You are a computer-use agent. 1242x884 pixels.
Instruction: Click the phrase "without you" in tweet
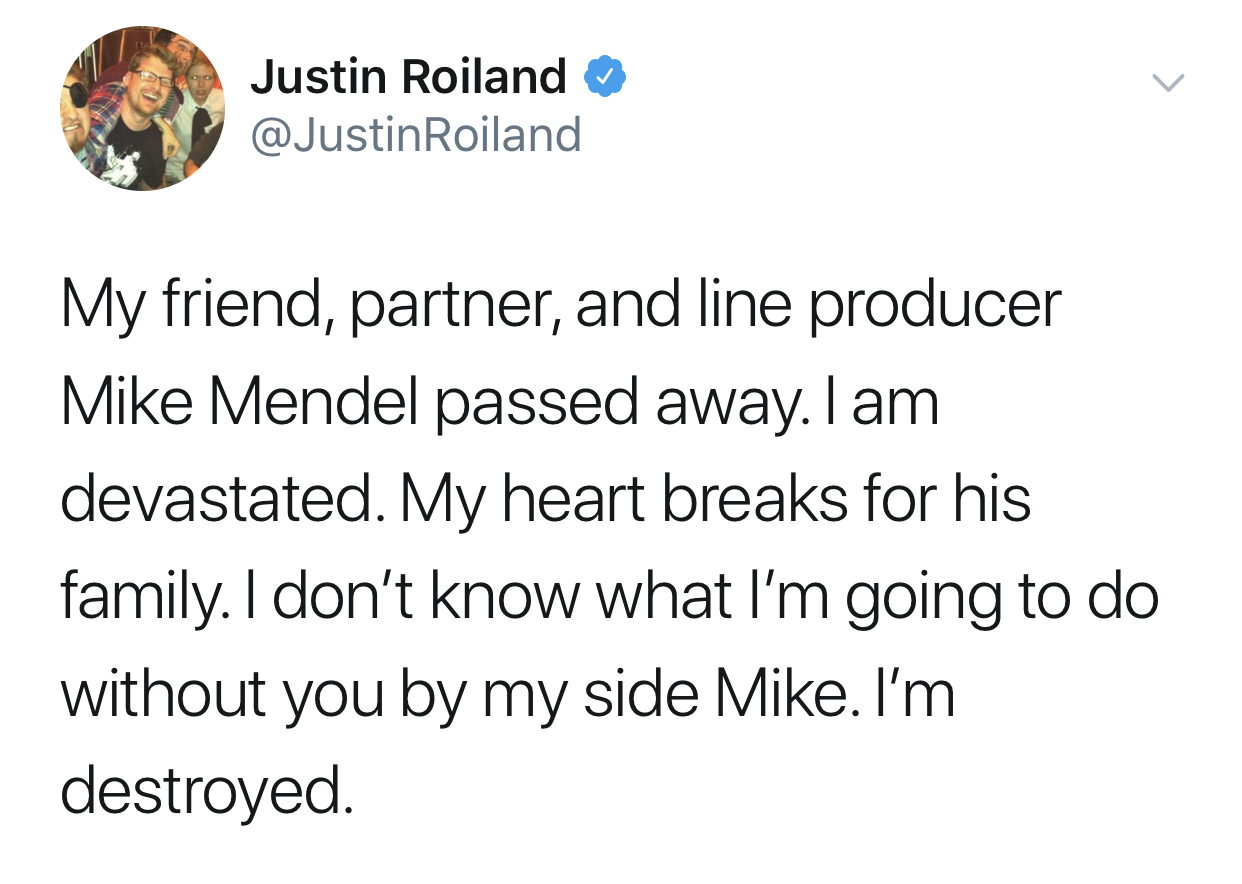pyautogui.click(x=221, y=692)
